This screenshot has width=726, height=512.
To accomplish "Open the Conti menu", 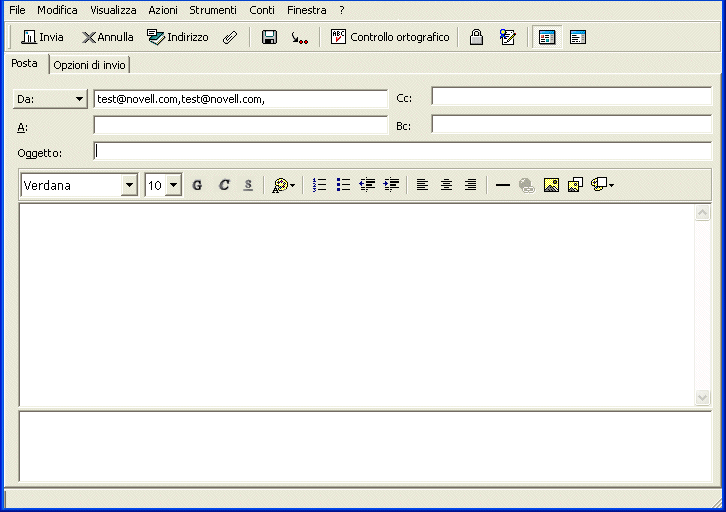I will [262, 10].
